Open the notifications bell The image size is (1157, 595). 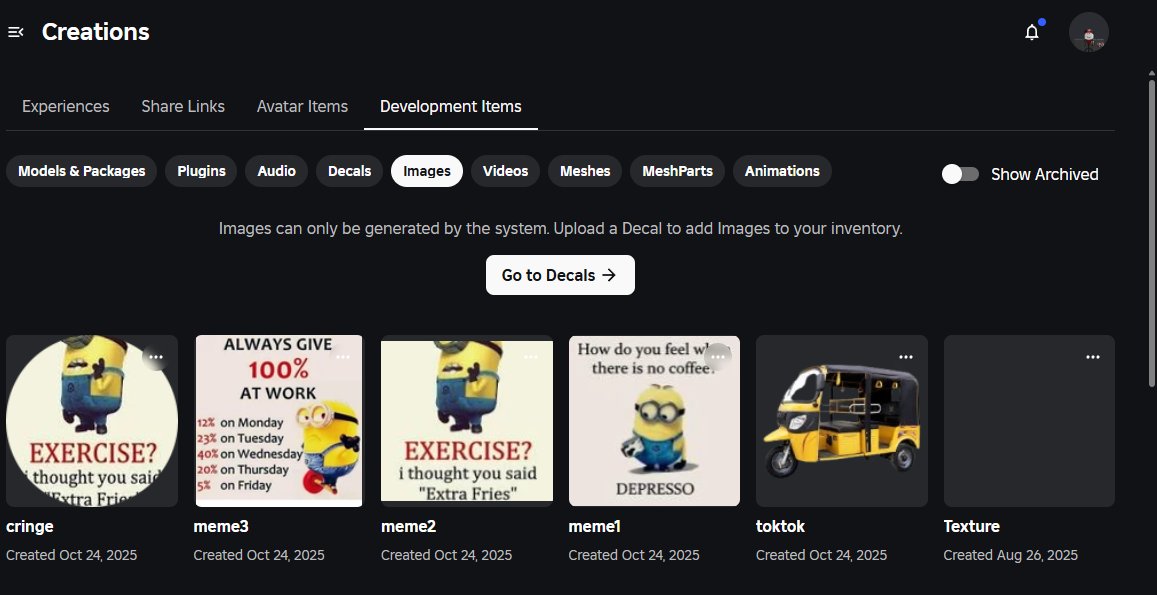(1032, 32)
